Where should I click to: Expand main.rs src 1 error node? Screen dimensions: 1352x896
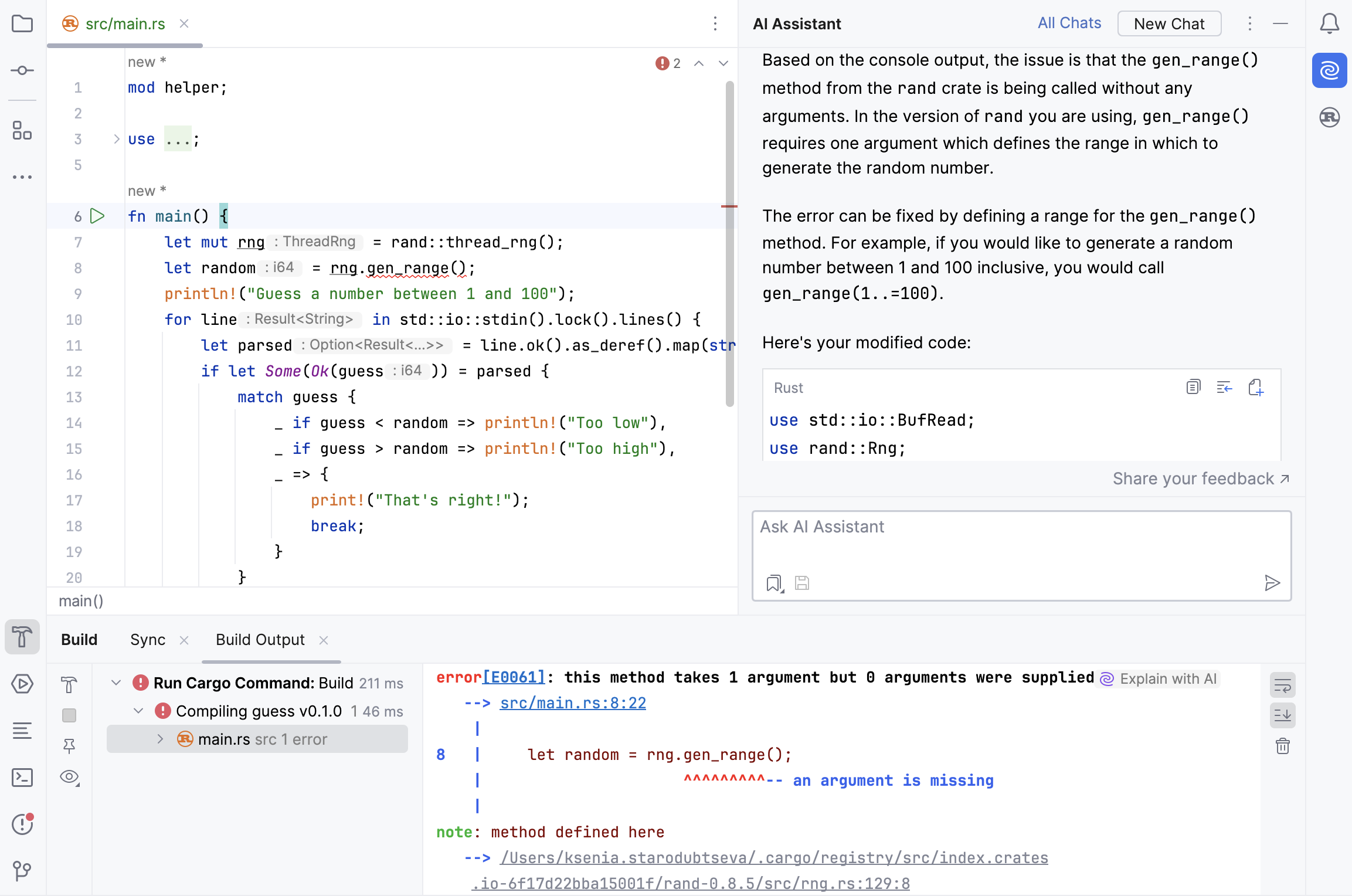tap(160, 739)
